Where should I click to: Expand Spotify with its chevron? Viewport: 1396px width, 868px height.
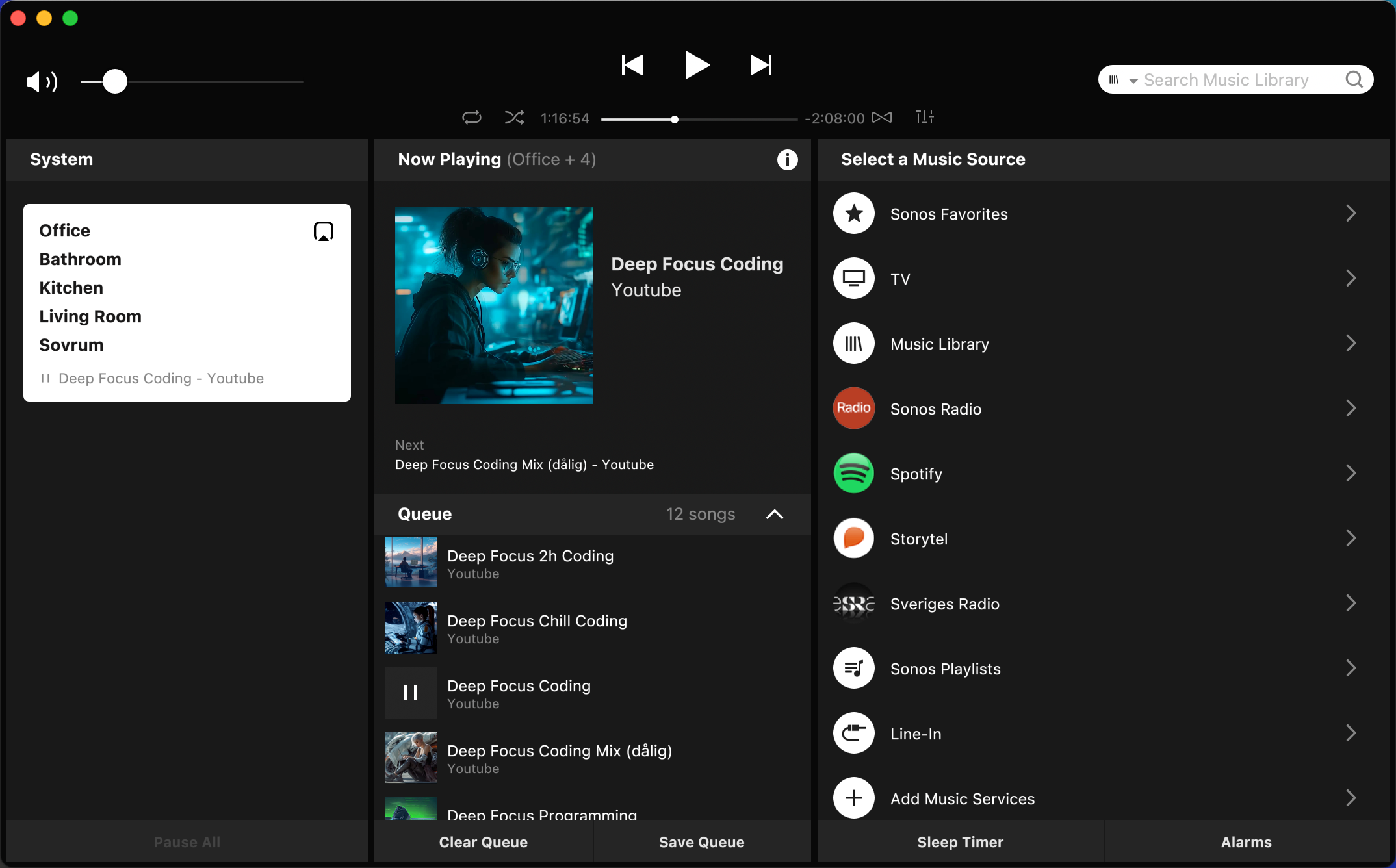click(1351, 473)
